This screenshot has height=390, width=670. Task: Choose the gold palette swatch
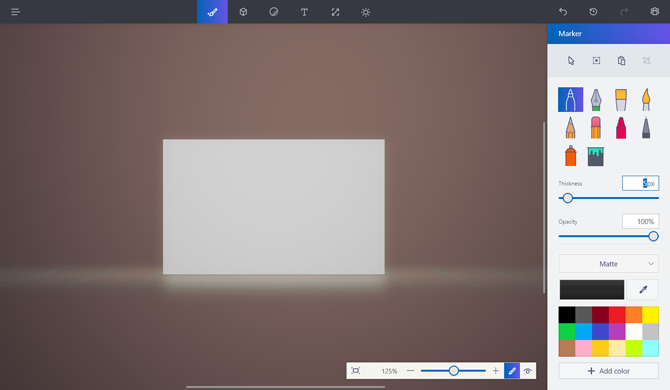pos(600,348)
